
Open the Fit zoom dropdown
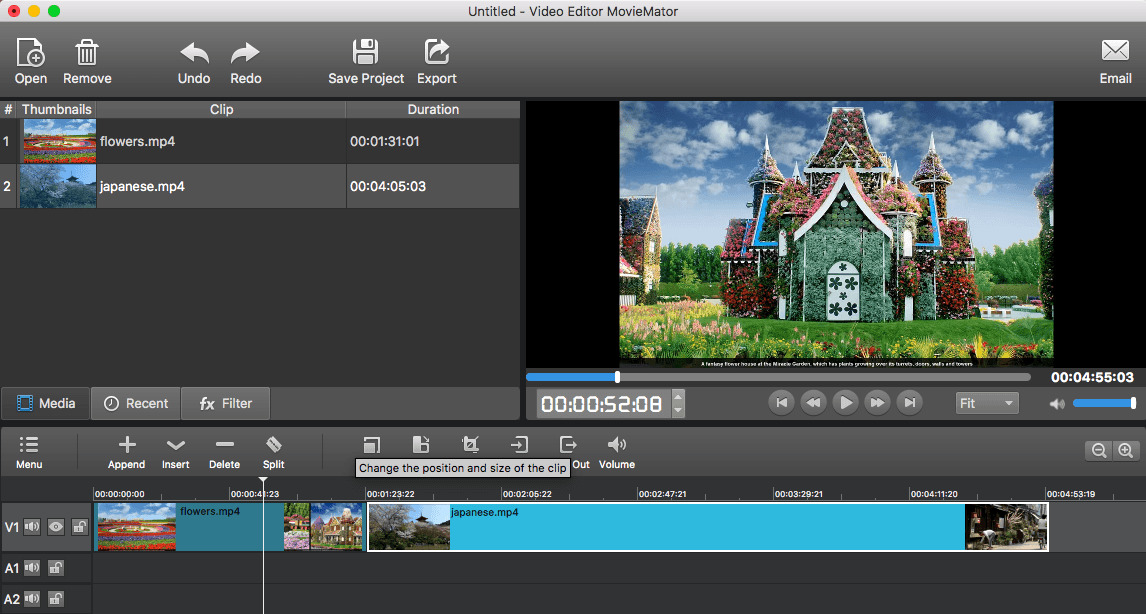click(986, 403)
